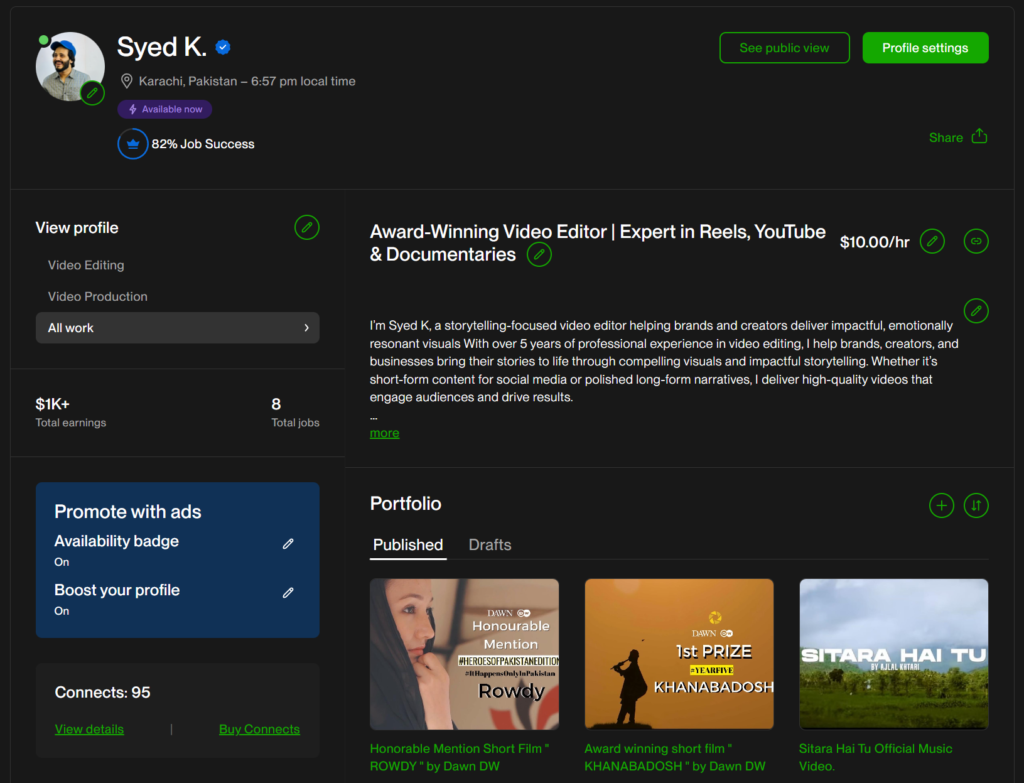Open the Buy Connects link
The image size is (1024, 783).
point(259,729)
